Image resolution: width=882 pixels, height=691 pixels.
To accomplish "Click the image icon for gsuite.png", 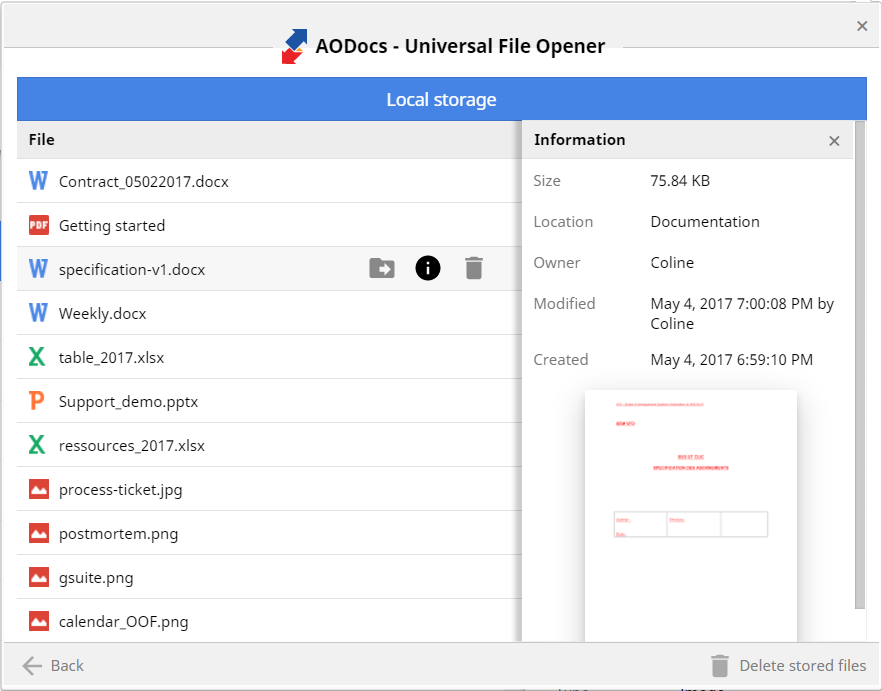I will [39, 577].
